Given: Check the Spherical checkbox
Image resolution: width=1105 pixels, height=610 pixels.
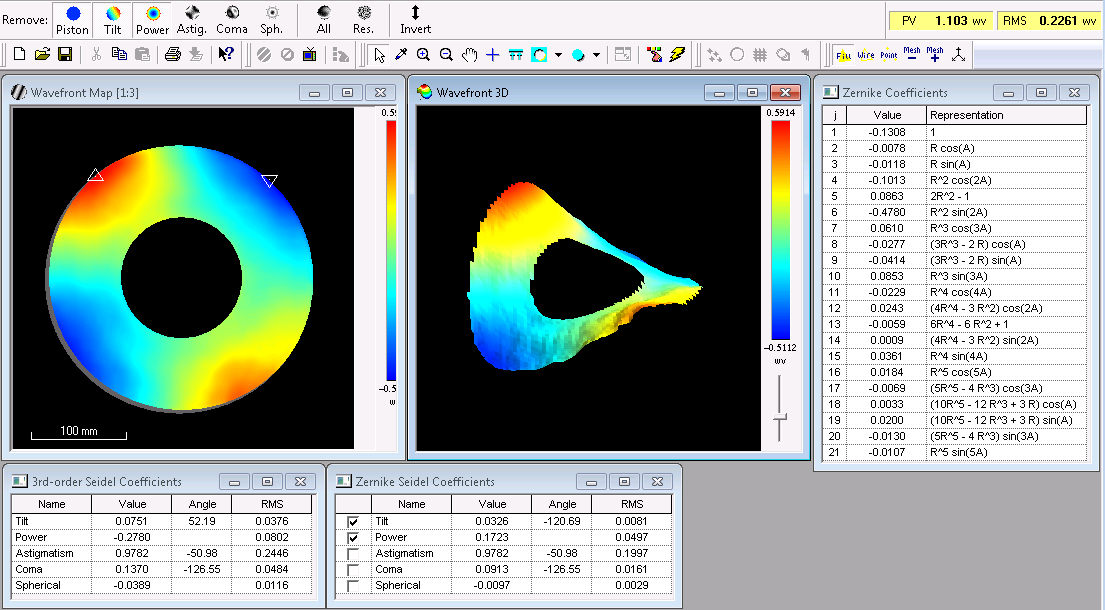Looking at the screenshot, I should [352, 586].
